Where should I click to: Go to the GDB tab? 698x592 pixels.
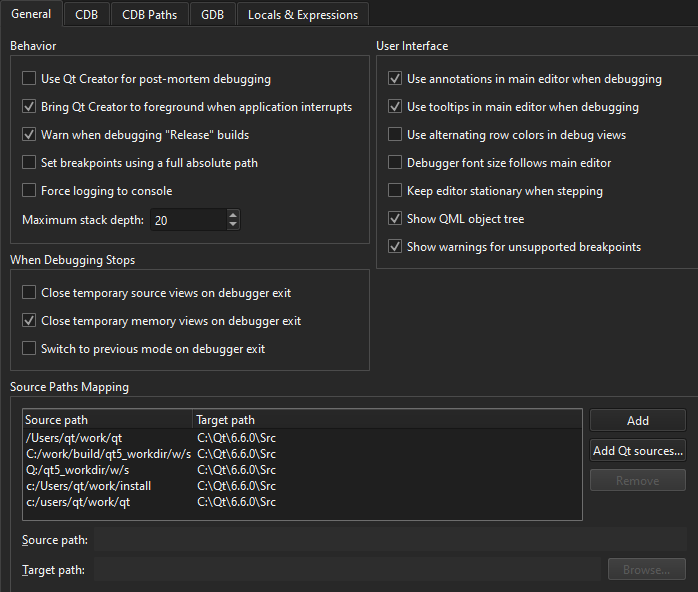[212, 15]
